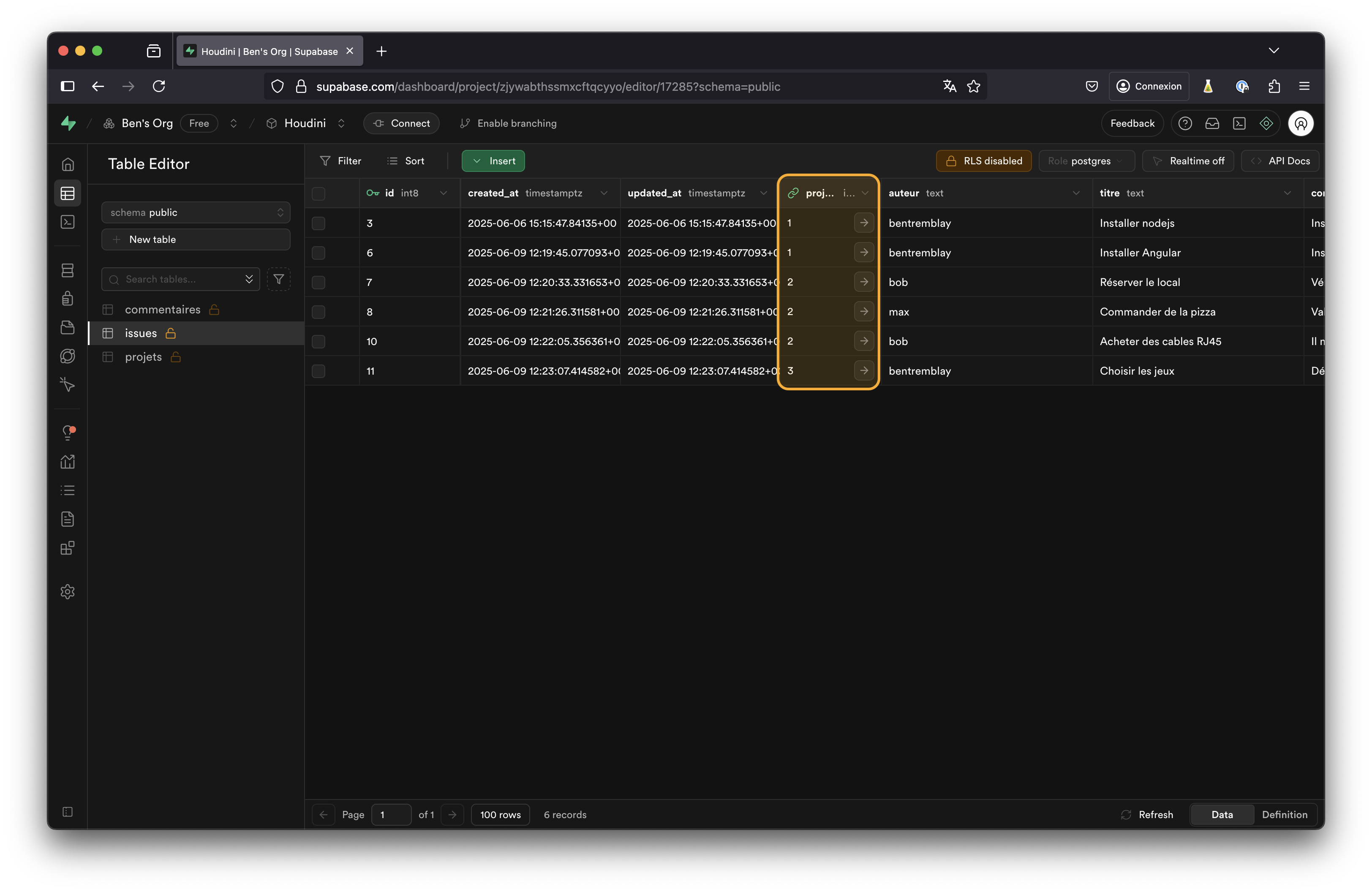Viewport: 1372px width, 892px height.
Task: Open the Integrations sidebar icon
Action: [x=68, y=548]
